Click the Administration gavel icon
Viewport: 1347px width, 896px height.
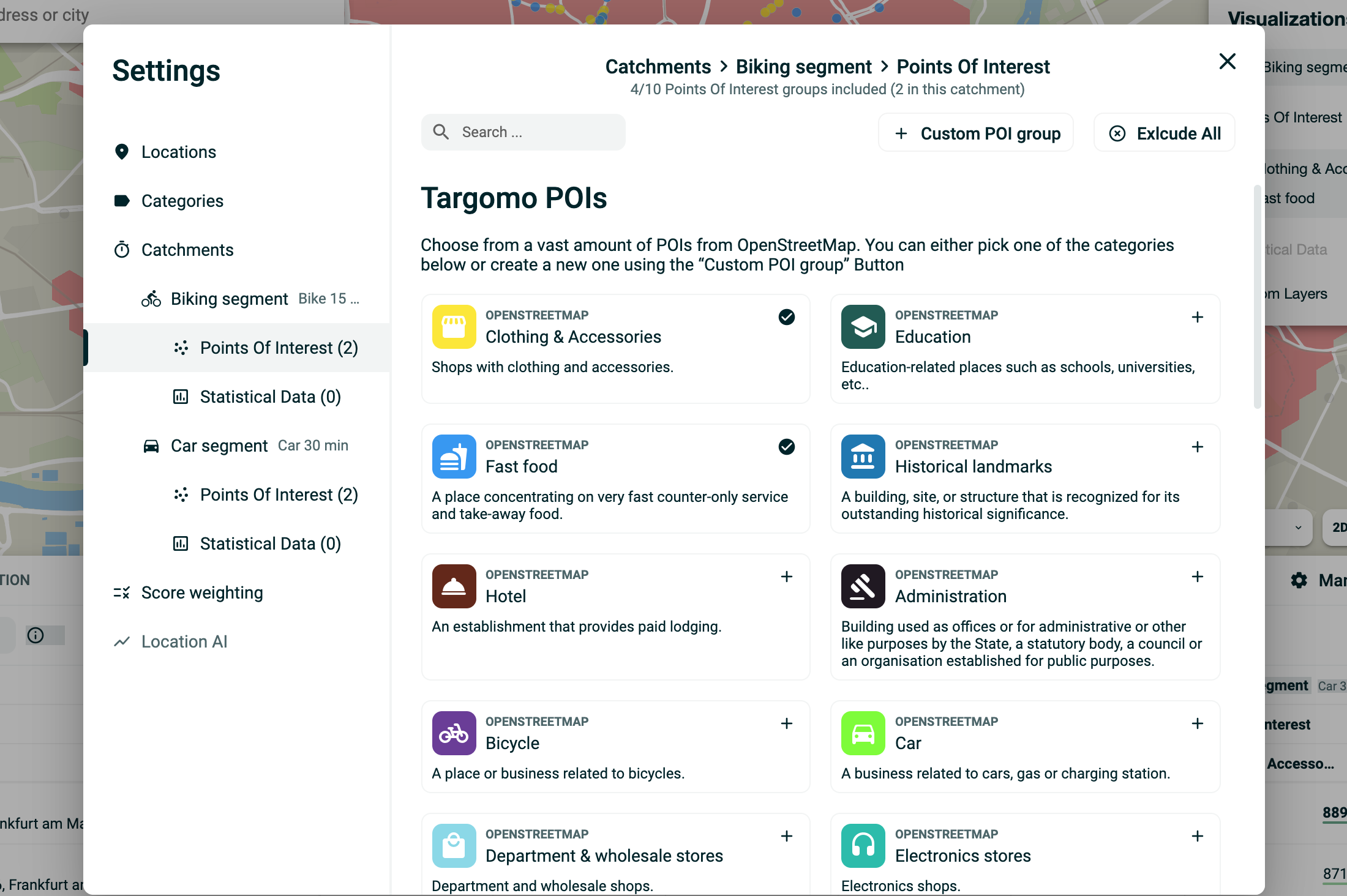tap(863, 586)
